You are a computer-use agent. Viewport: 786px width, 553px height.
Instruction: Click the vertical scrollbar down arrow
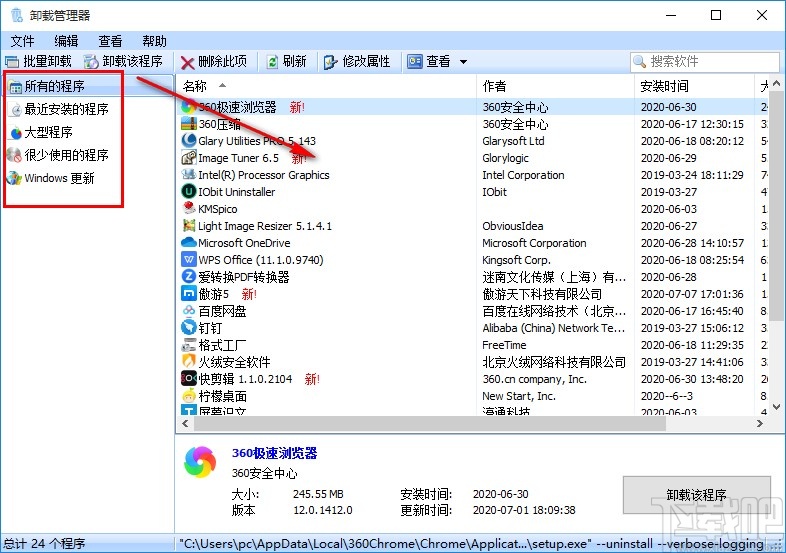point(776,407)
